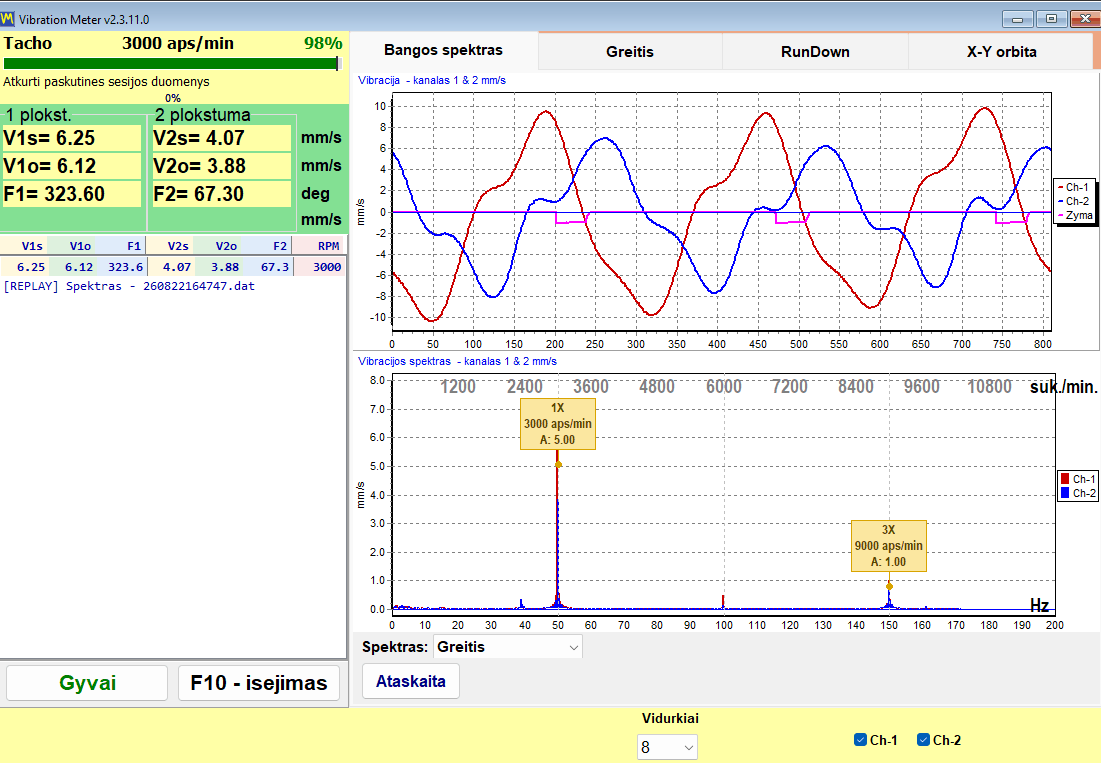Viewport: 1101px width, 763px height.
Task: Click the V1s table column header
Action: (25, 246)
